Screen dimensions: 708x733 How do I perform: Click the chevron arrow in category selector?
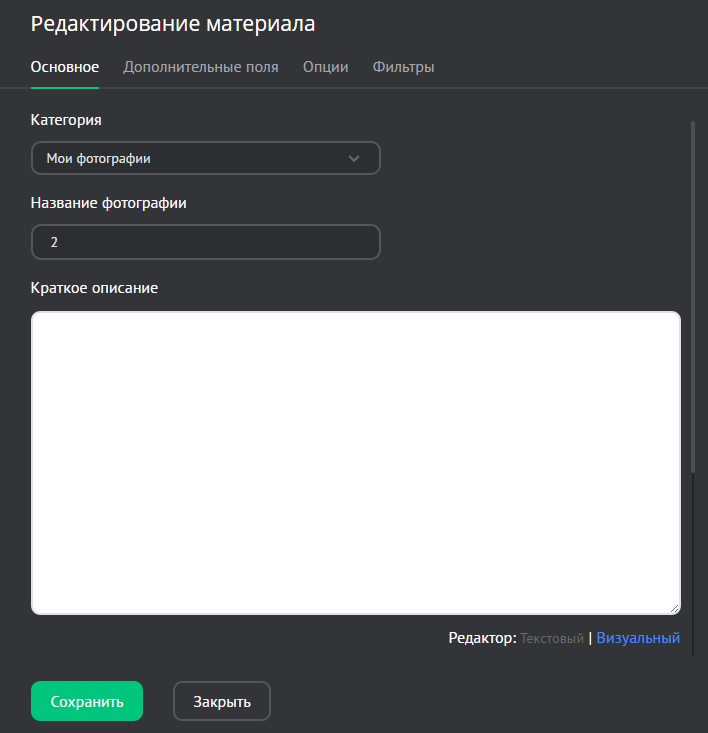[x=353, y=158]
